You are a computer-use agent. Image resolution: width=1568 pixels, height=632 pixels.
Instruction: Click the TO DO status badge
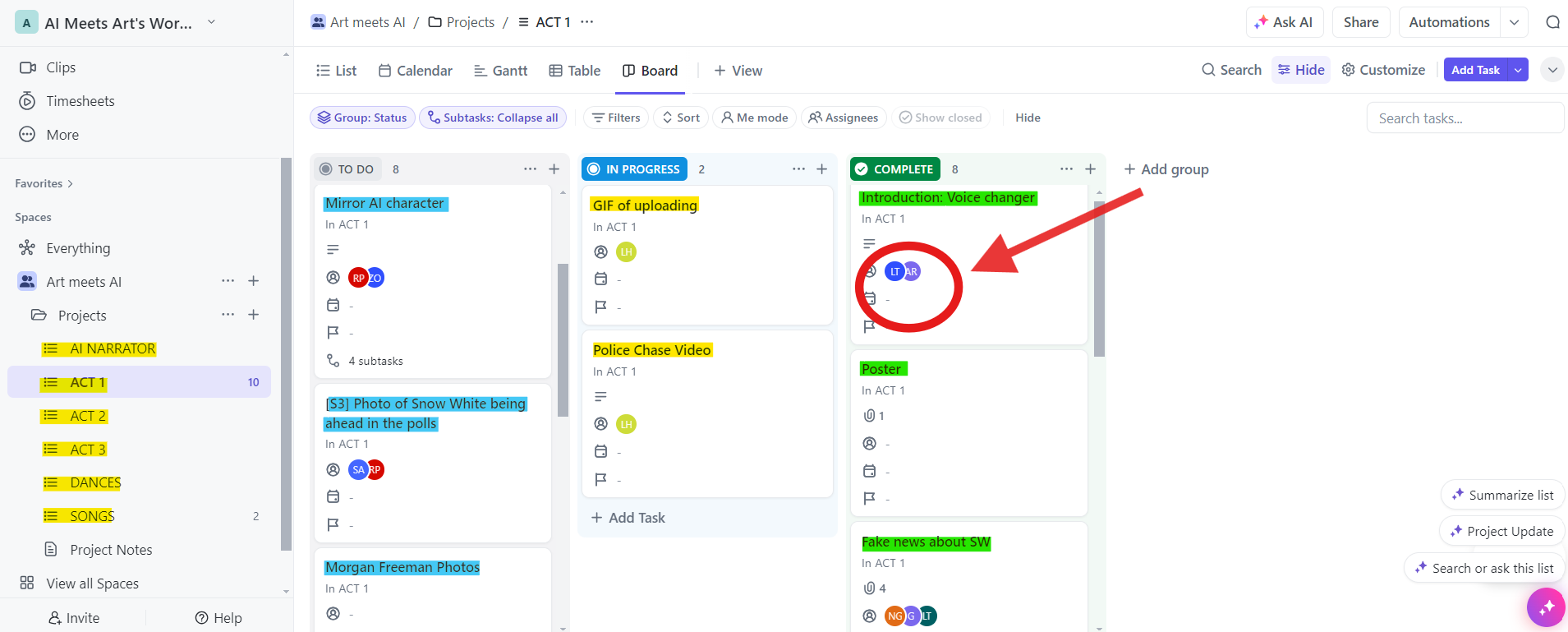[x=347, y=169]
